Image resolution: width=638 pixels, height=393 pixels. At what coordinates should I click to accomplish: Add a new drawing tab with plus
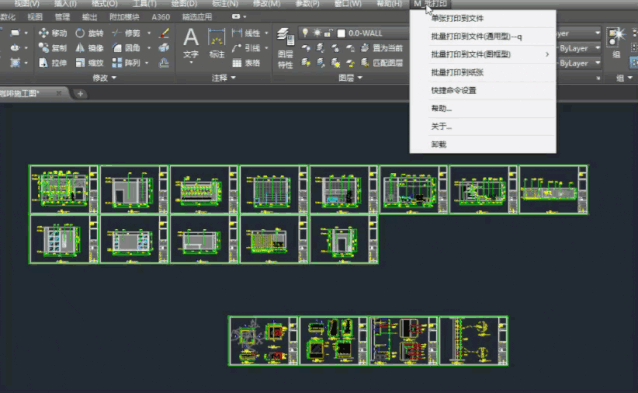coord(80,94)
